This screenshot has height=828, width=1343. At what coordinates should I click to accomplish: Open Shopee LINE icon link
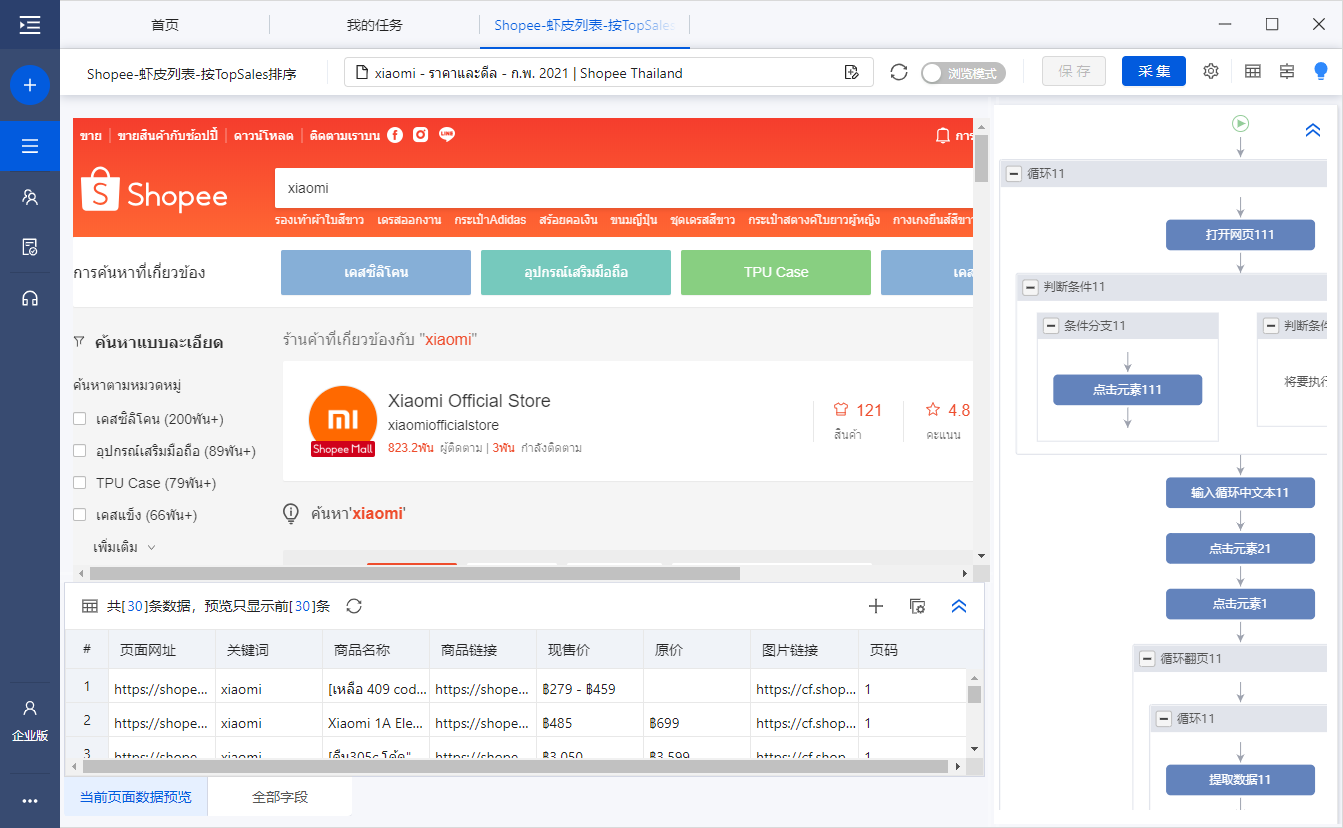point(447,135)
